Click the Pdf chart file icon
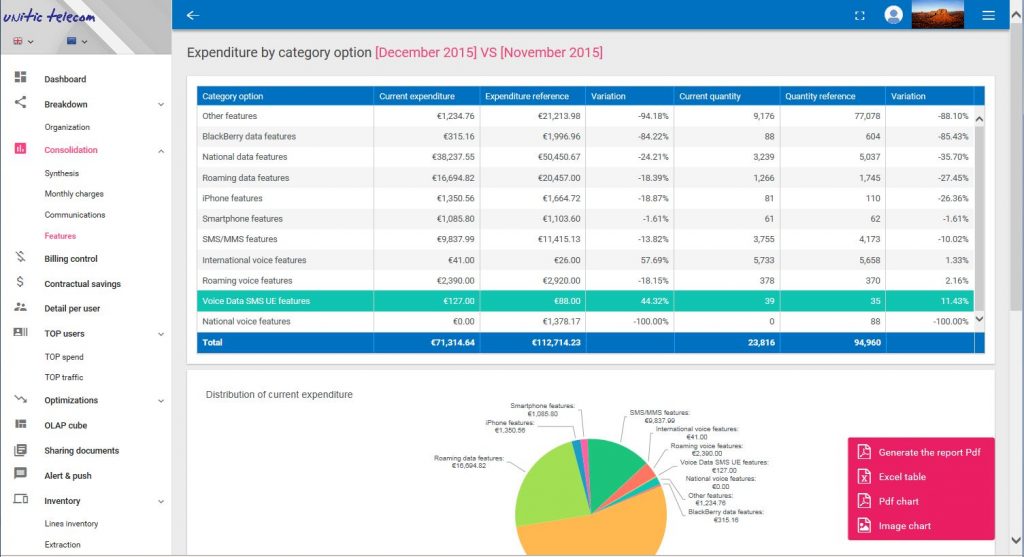The image size is (1024, 557). [864, 500]
